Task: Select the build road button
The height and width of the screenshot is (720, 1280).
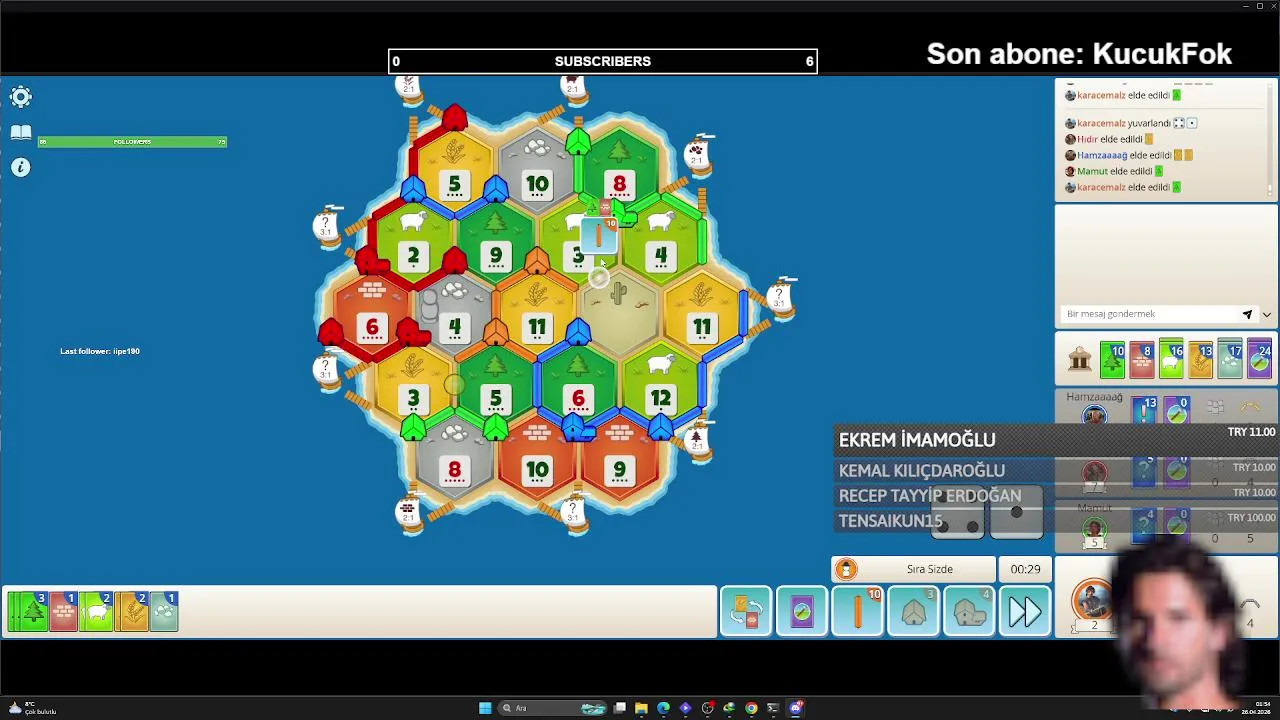Action: (858, 611)
